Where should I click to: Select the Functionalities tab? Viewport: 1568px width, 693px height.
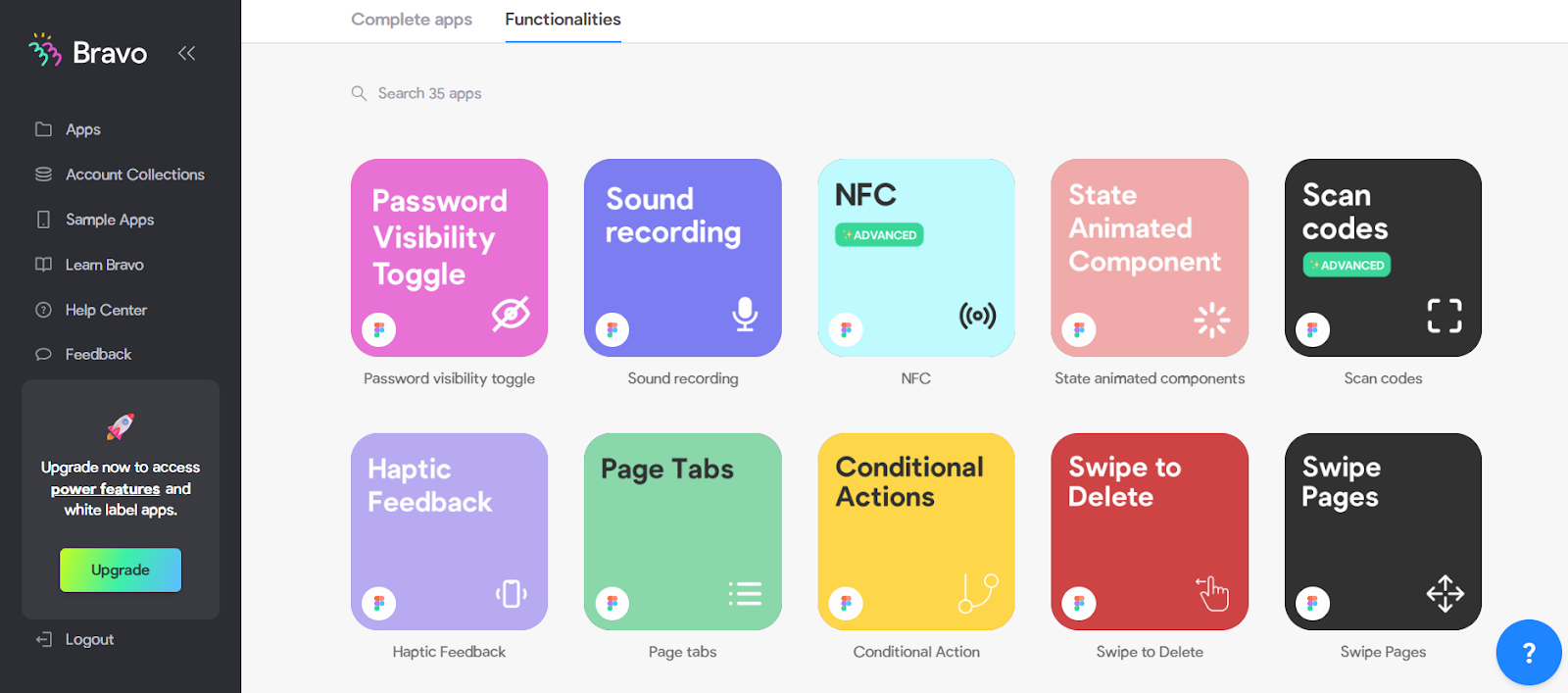563,20
